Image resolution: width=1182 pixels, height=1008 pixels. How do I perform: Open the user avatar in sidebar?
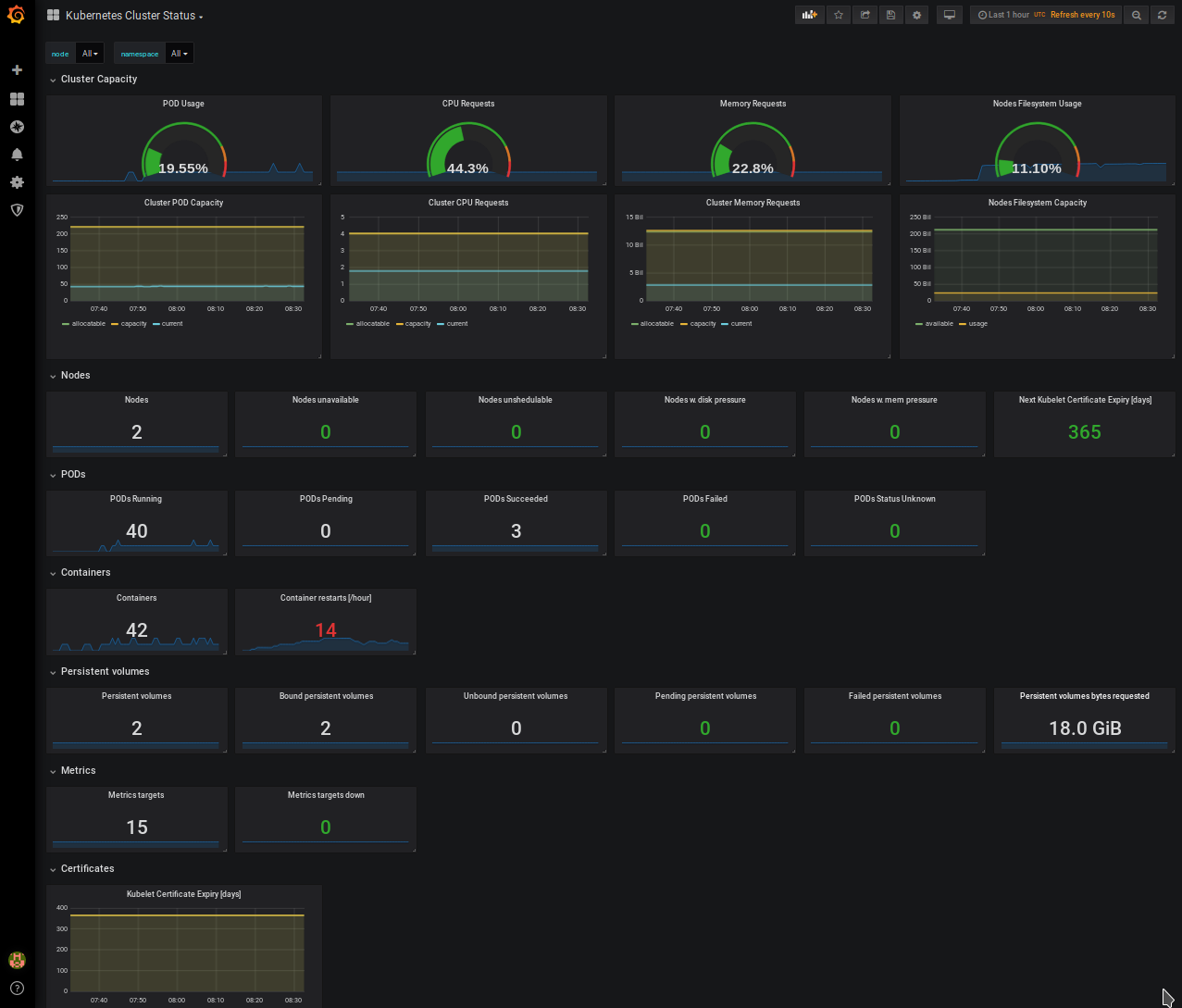pyautogui.click(x=17, y=960)
